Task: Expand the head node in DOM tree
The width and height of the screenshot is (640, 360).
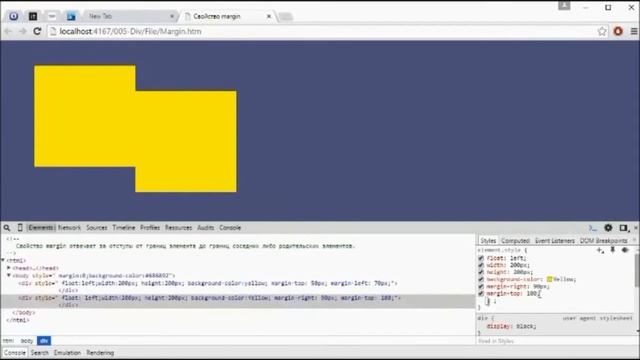Action: (9, 268)
